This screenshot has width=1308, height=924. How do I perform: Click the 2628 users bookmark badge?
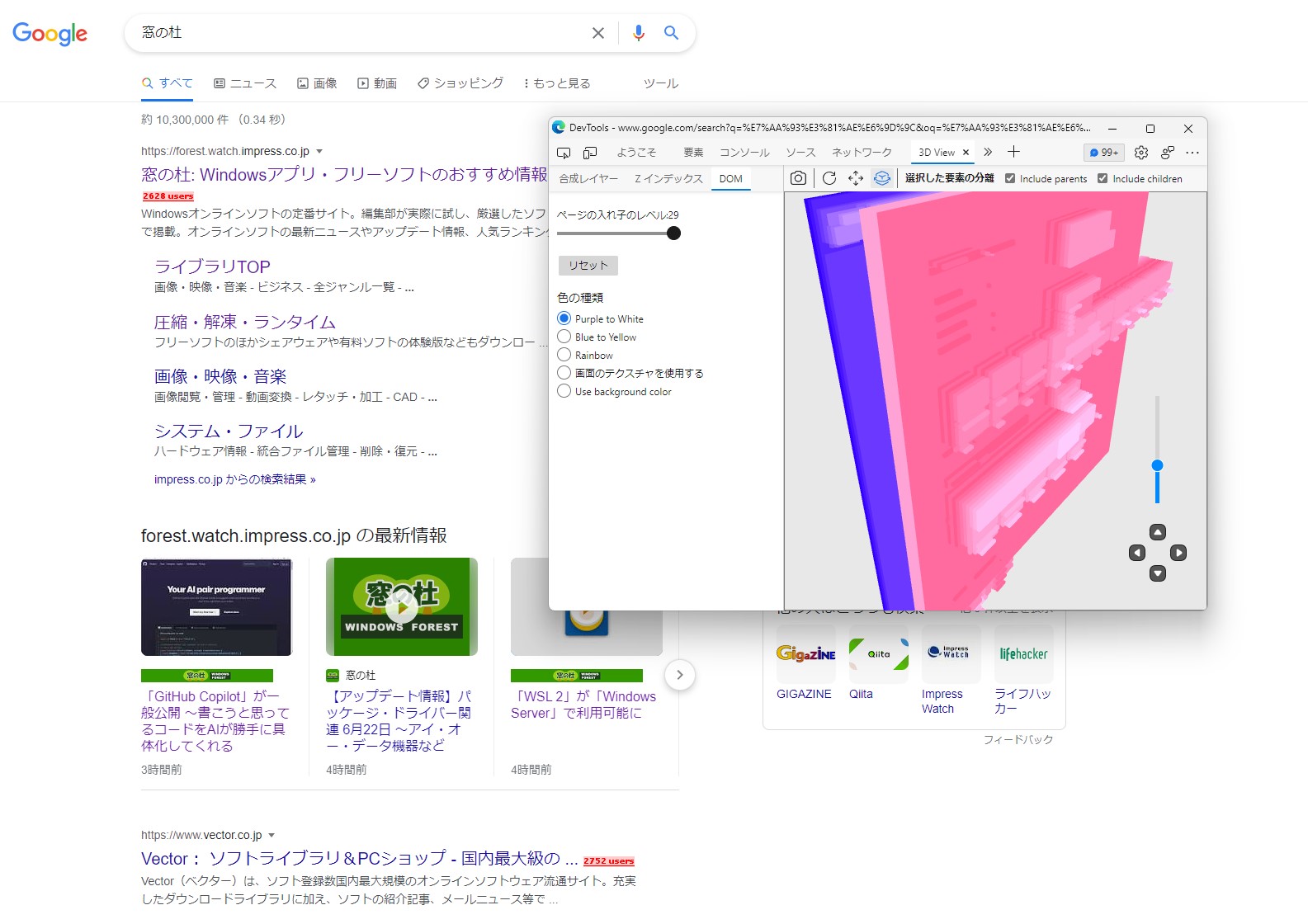tap(168, 196)
